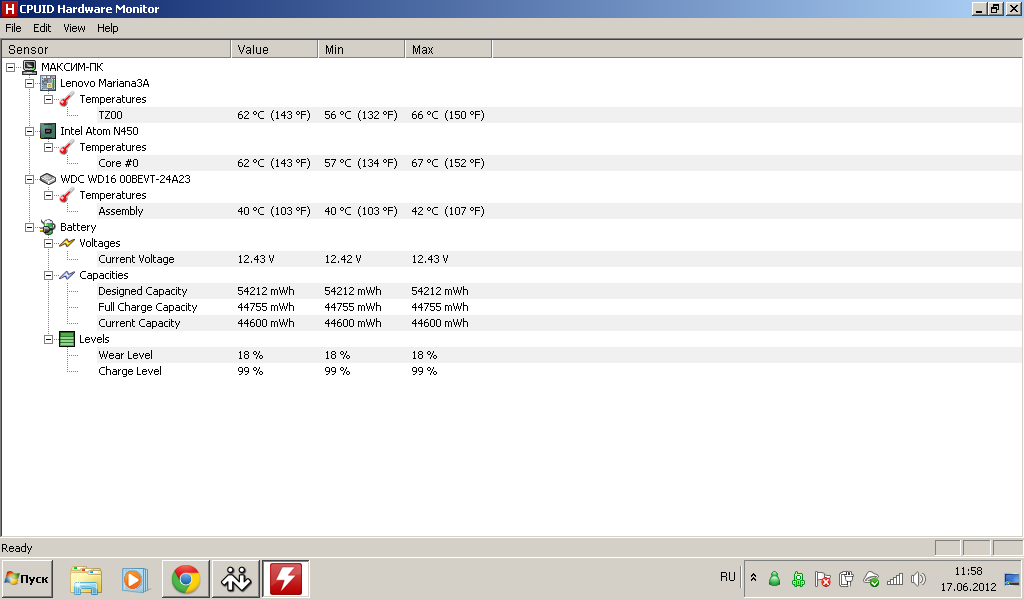Click the МАКСИМ-ПК computer icon
This screenshot has height=600, width=1024.
coord(29,67)
